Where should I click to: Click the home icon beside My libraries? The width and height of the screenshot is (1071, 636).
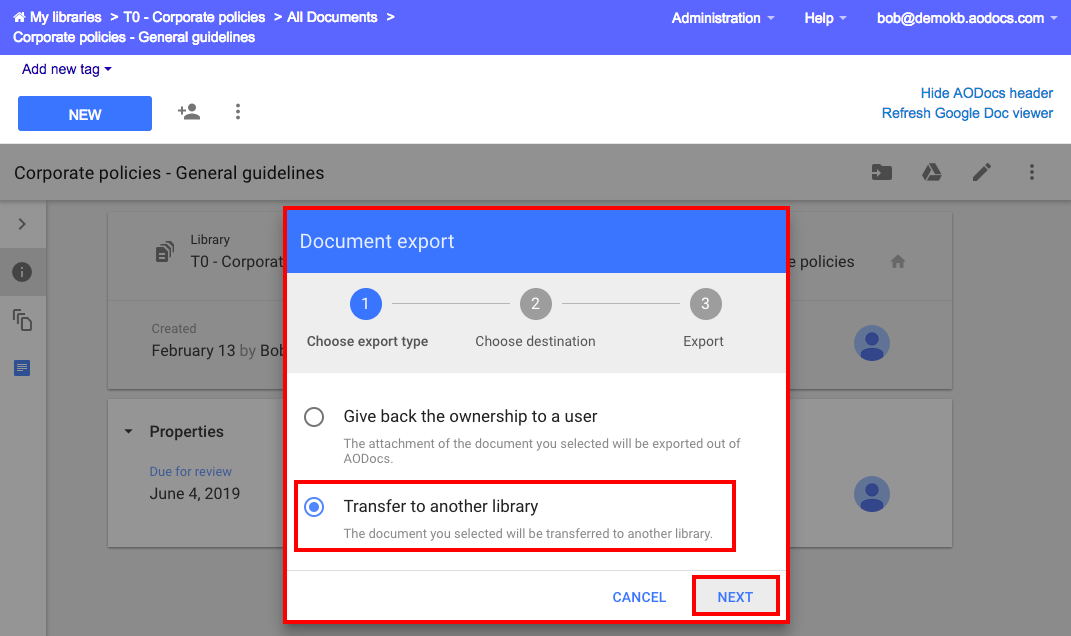tap(19, 17)
